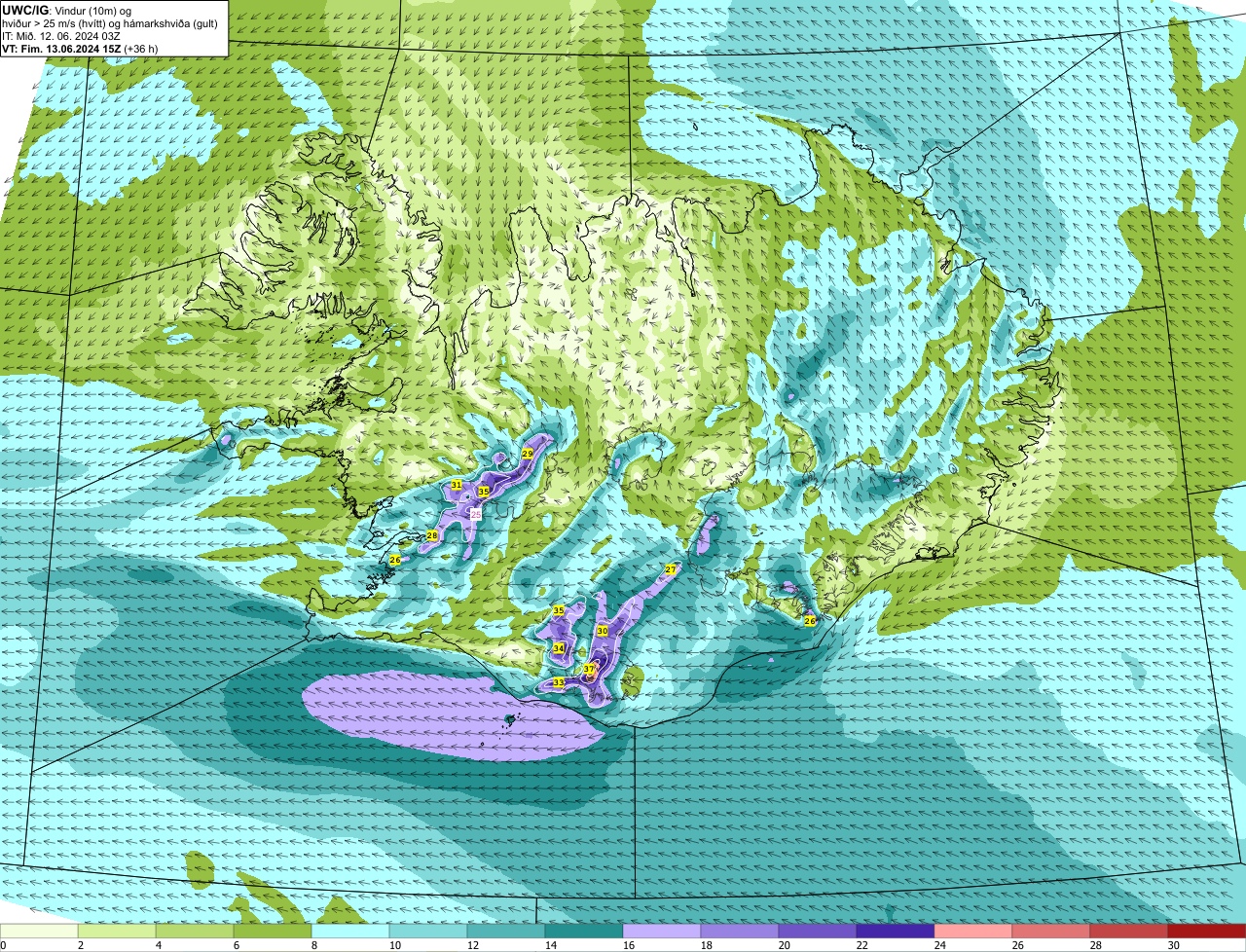Viewport: 1246px width, 952px height.
Task: Click the legend scale tick label 2
Action: click(x=80, y=945)
